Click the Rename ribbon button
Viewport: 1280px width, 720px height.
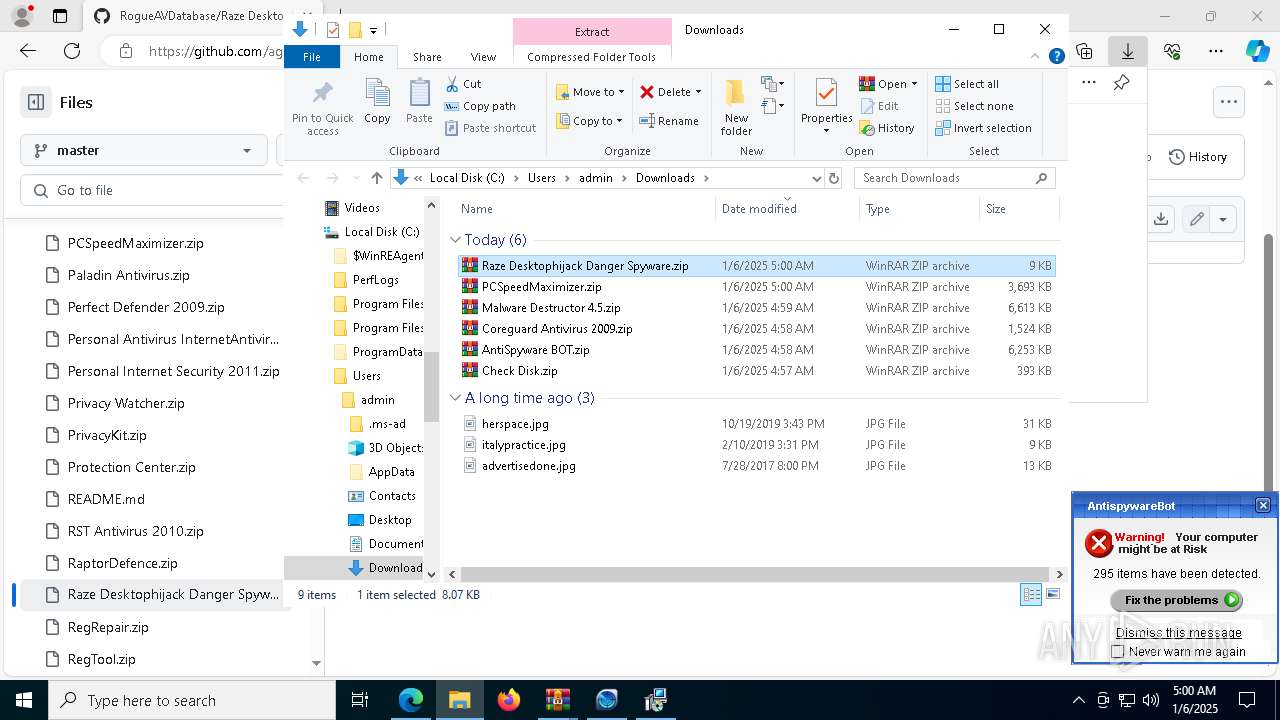669,121
